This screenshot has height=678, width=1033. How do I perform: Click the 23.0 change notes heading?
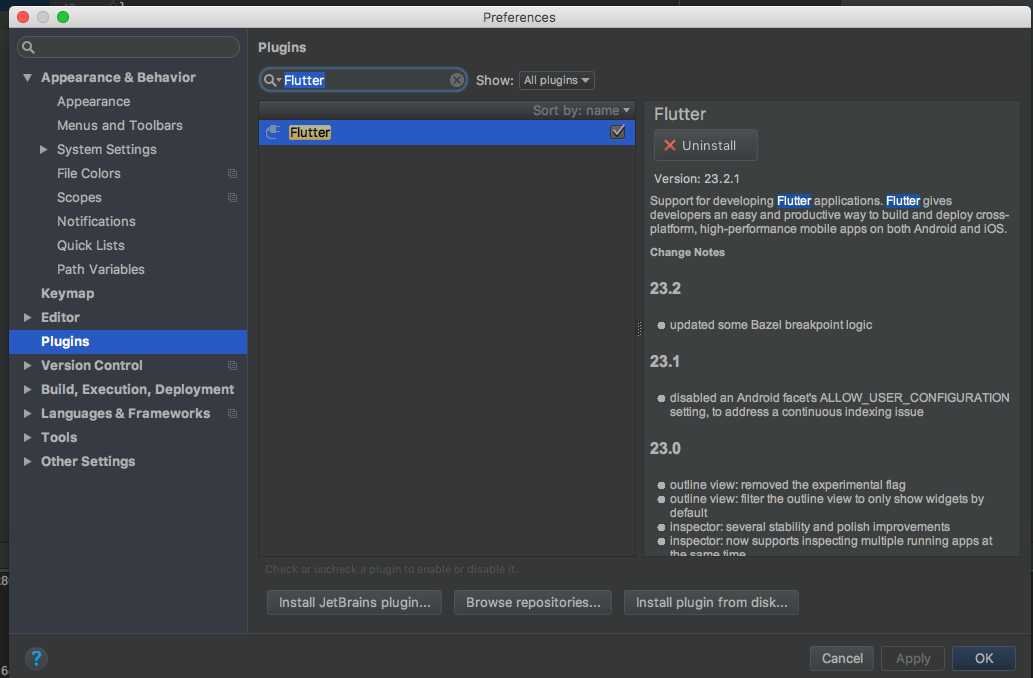tap(665, 449)
